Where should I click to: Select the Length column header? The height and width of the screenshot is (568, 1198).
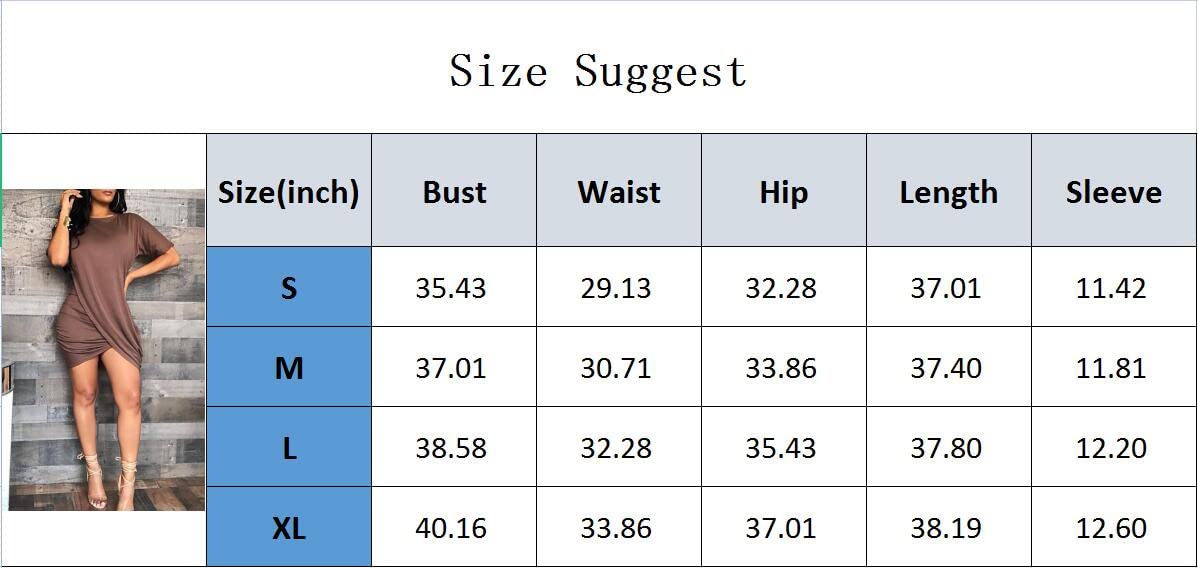pos(948,192)
